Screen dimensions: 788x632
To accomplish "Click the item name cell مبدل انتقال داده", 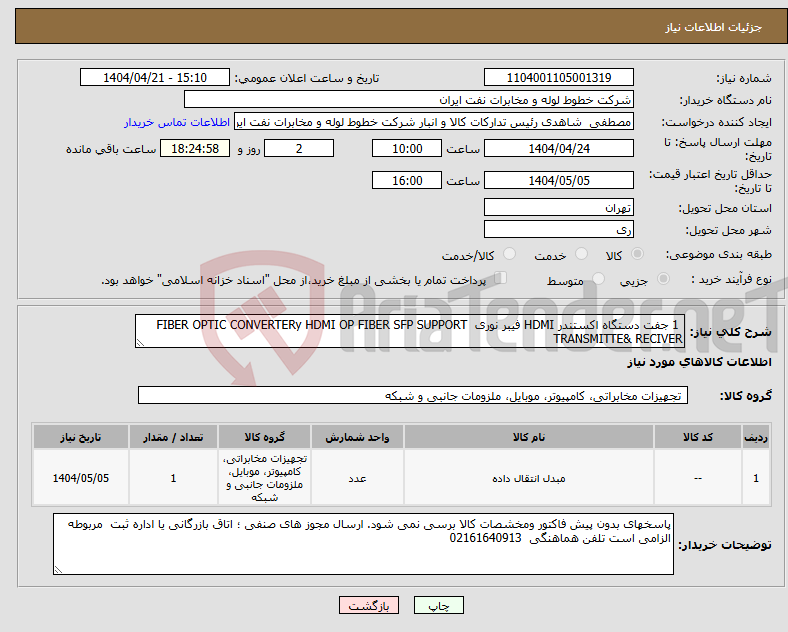I will pos(529,478).
